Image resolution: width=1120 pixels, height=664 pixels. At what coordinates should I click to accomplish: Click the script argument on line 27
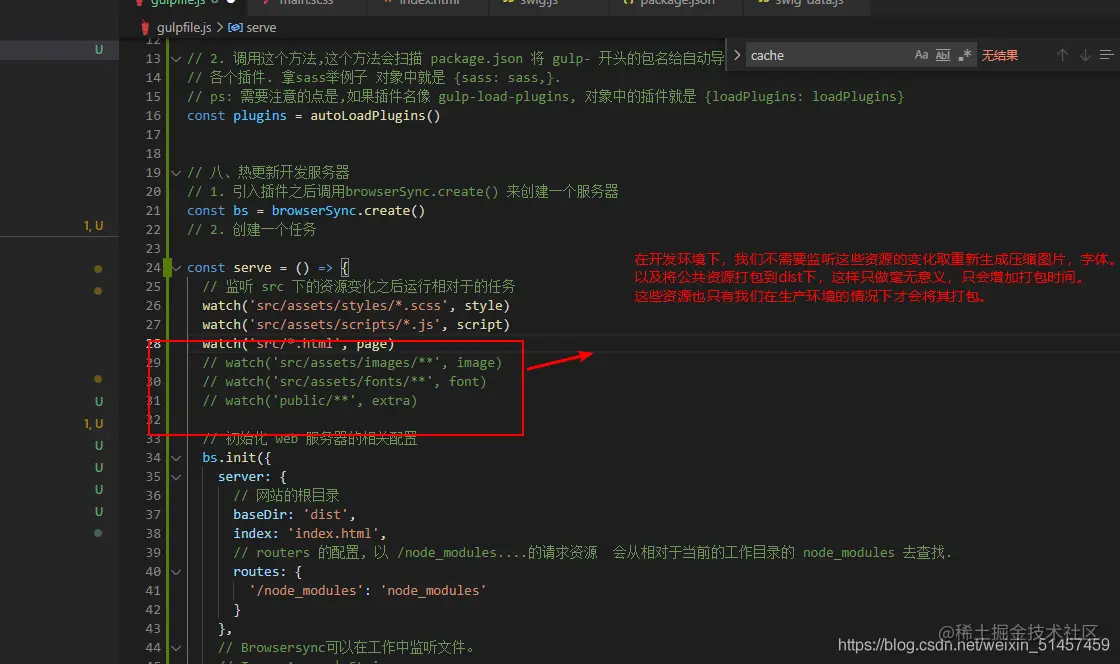tap(479, 325)
